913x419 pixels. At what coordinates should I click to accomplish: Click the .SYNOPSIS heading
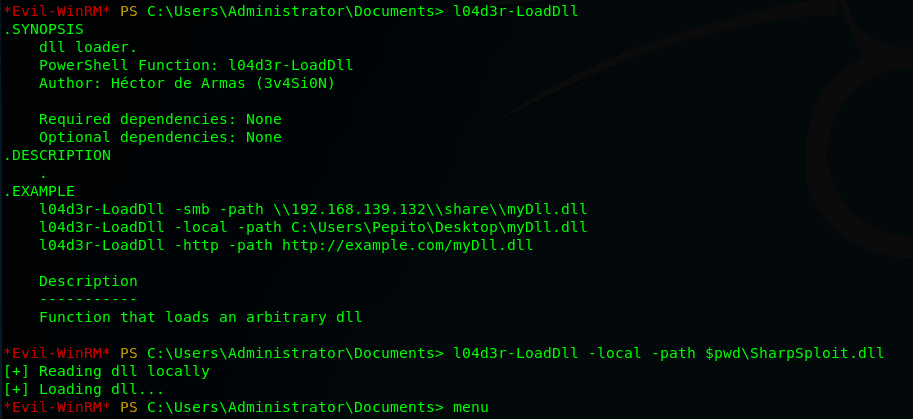[x=44, y=29]
